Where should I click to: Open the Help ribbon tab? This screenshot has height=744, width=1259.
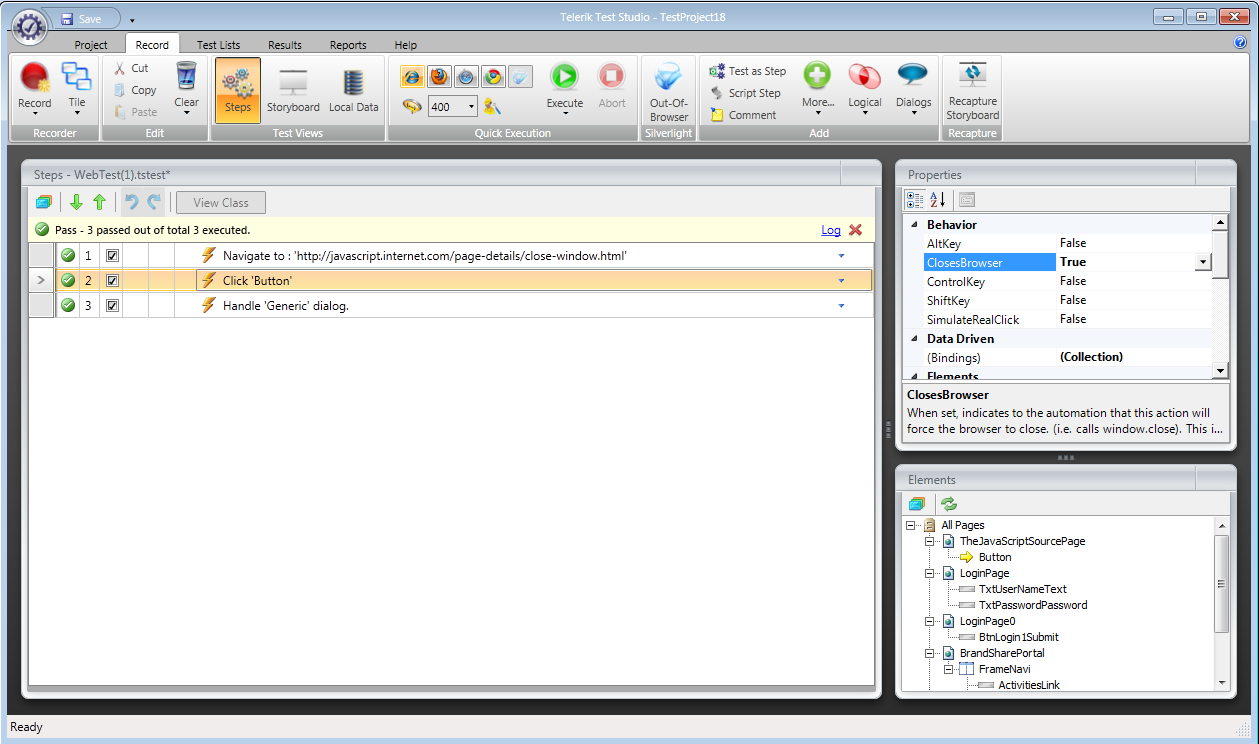pos(405,45)
